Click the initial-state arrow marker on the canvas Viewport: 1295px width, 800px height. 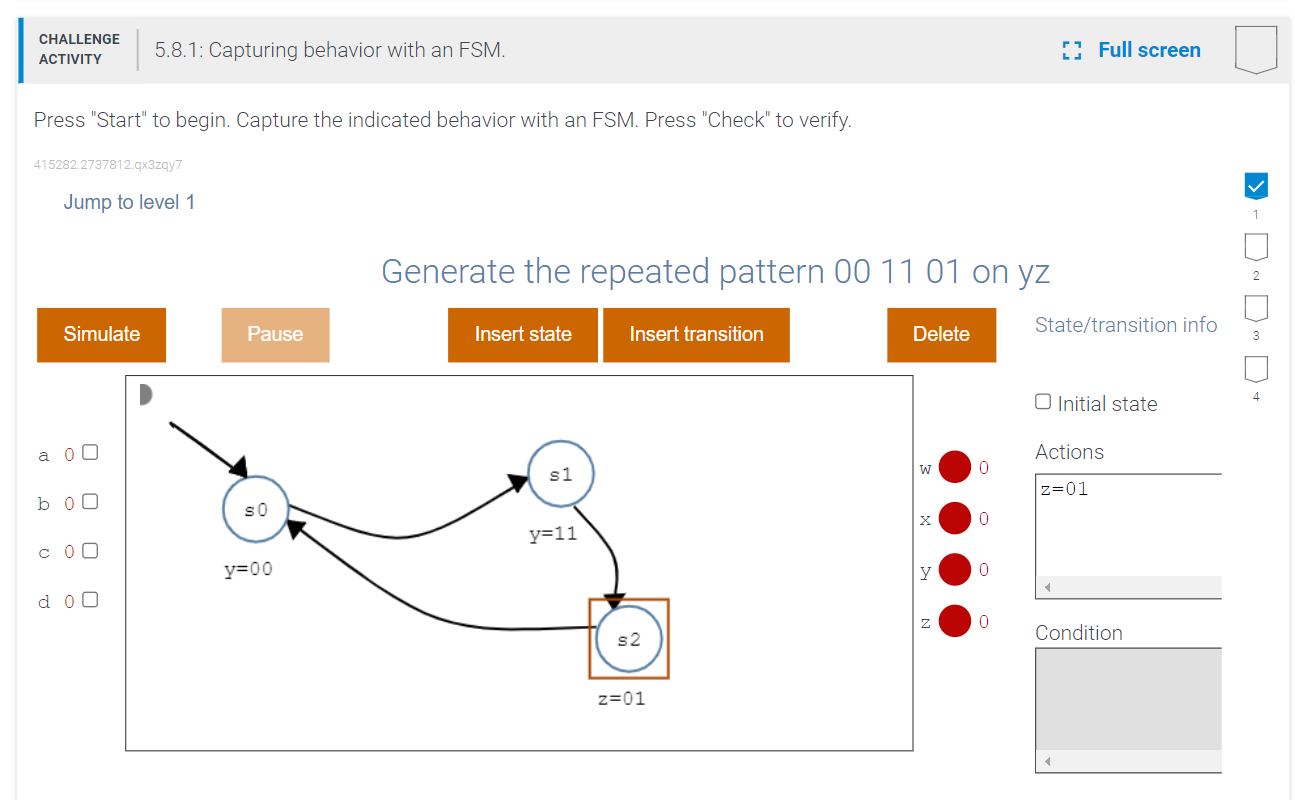[x=146, y=394]
